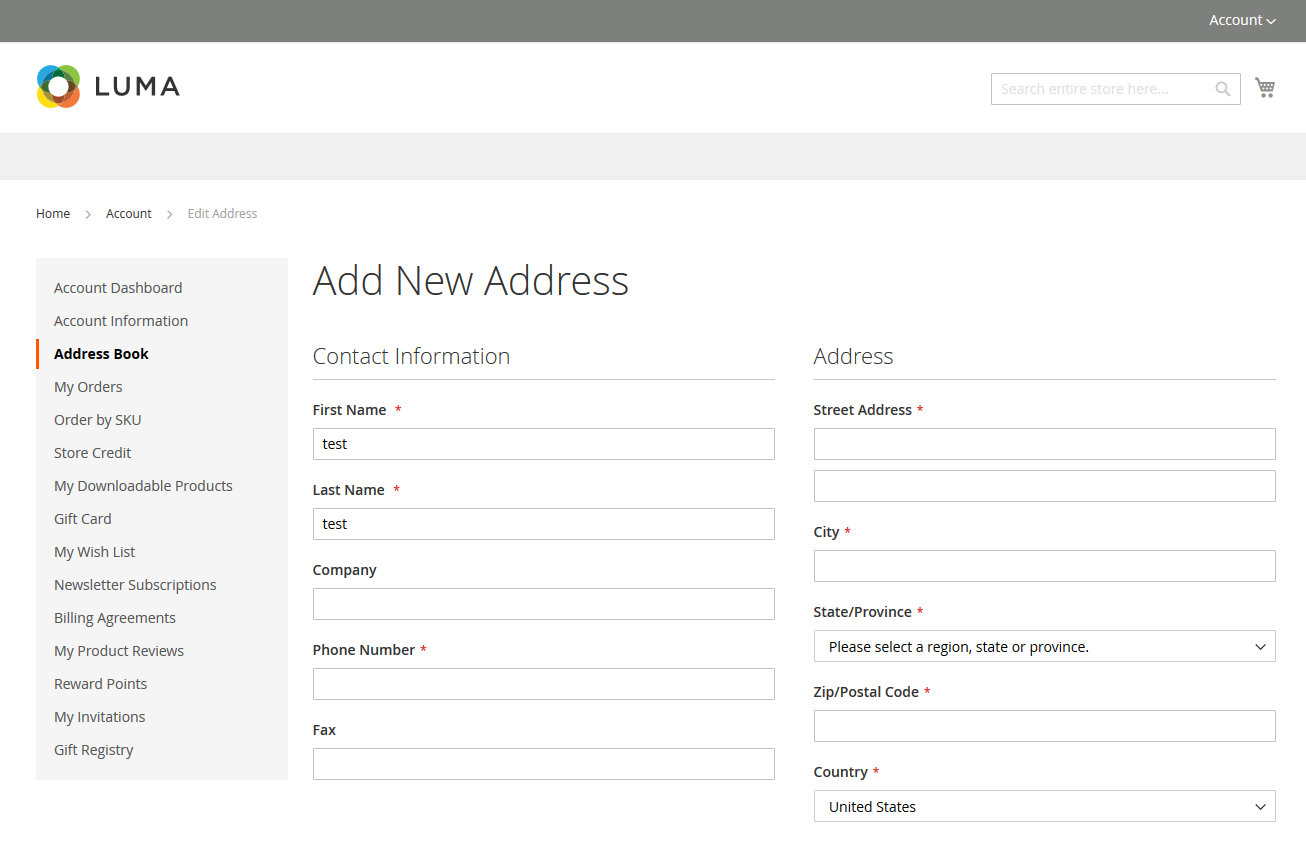This screenshot has height=854, width=1306.
Task: Open the Country dropdown
Action: click(1044, 806)
